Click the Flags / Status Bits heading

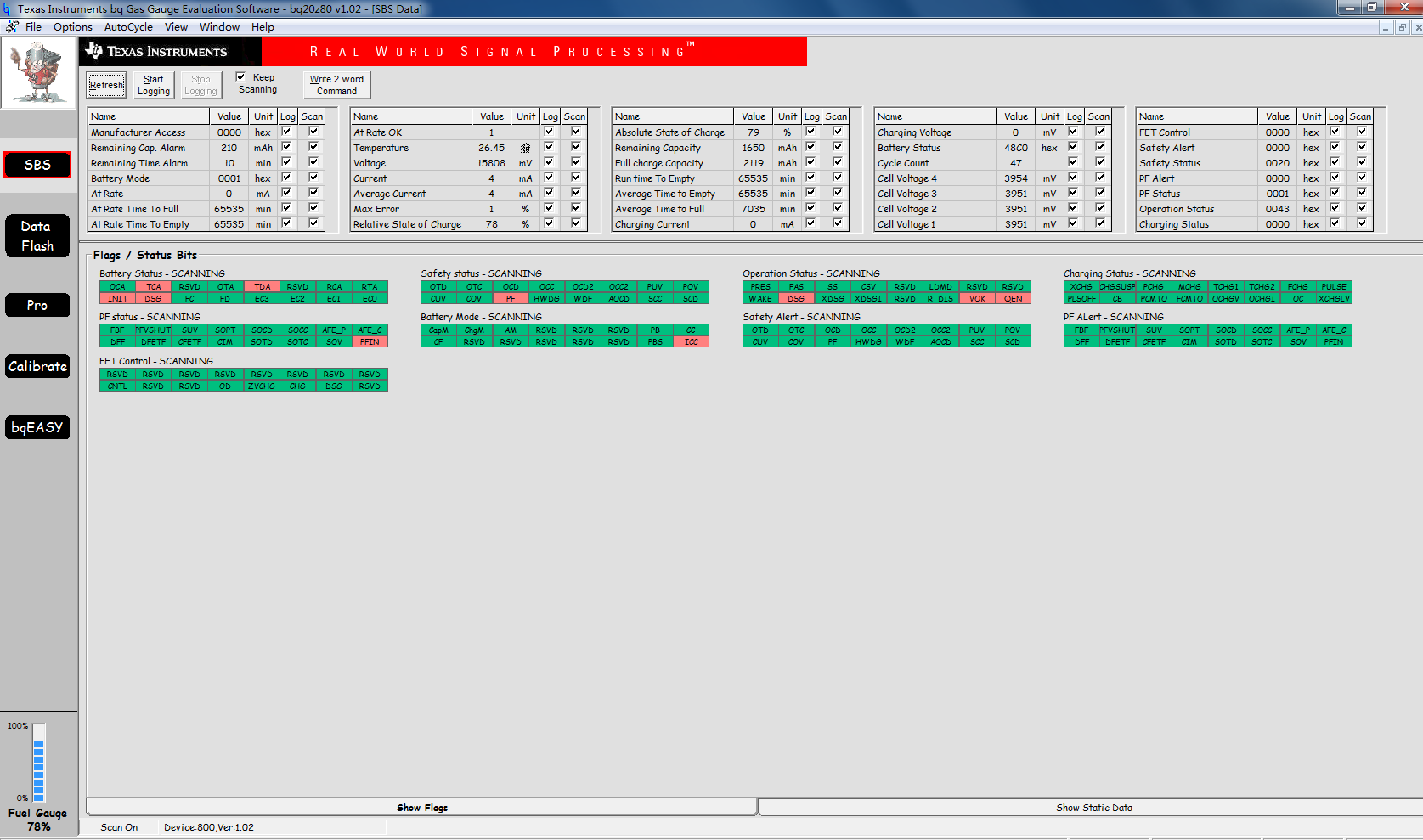pos(145,255)
